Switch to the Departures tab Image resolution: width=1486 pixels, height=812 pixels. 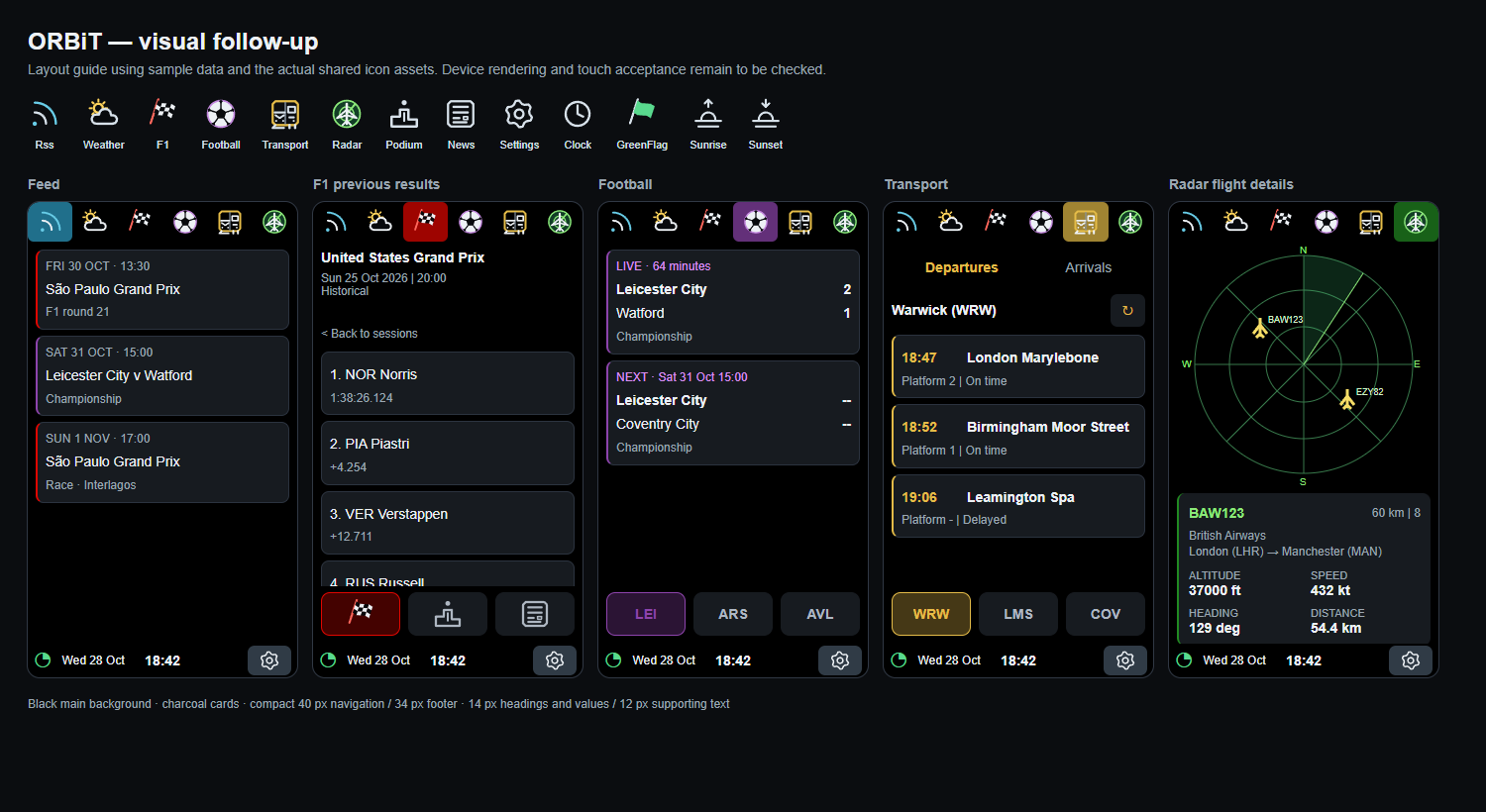(x=961, y=267)
